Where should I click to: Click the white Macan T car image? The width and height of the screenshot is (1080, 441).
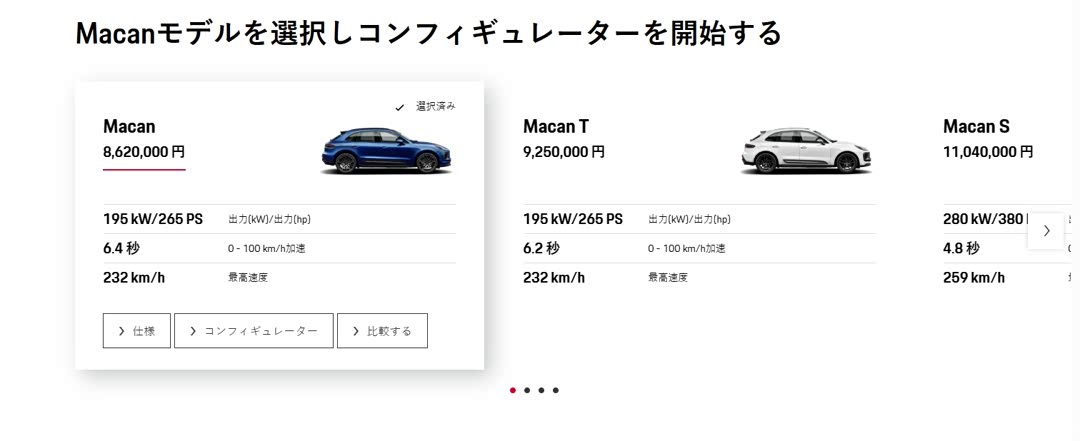[806, 151]
